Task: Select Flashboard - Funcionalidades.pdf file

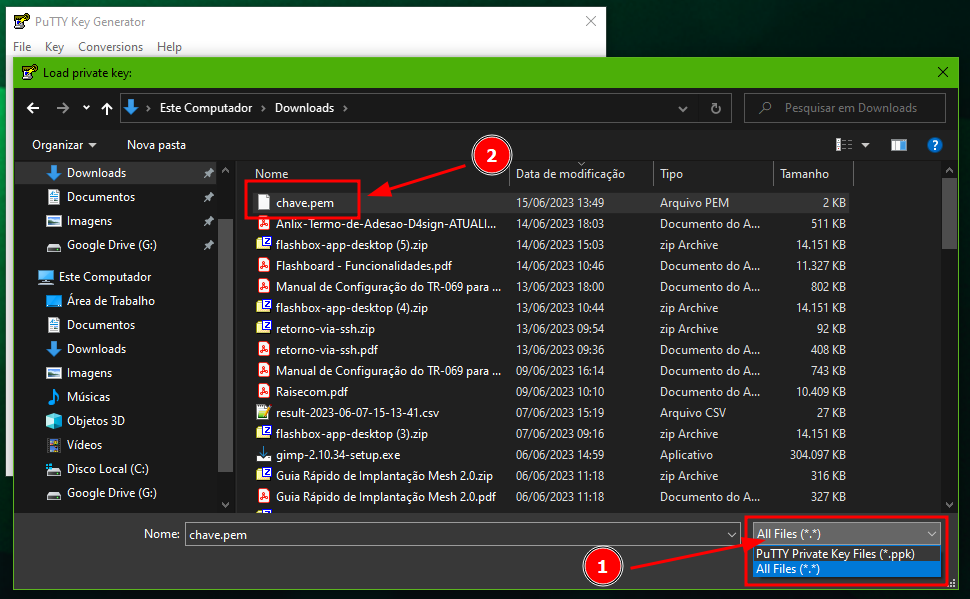Action: (x=364, y=266)
